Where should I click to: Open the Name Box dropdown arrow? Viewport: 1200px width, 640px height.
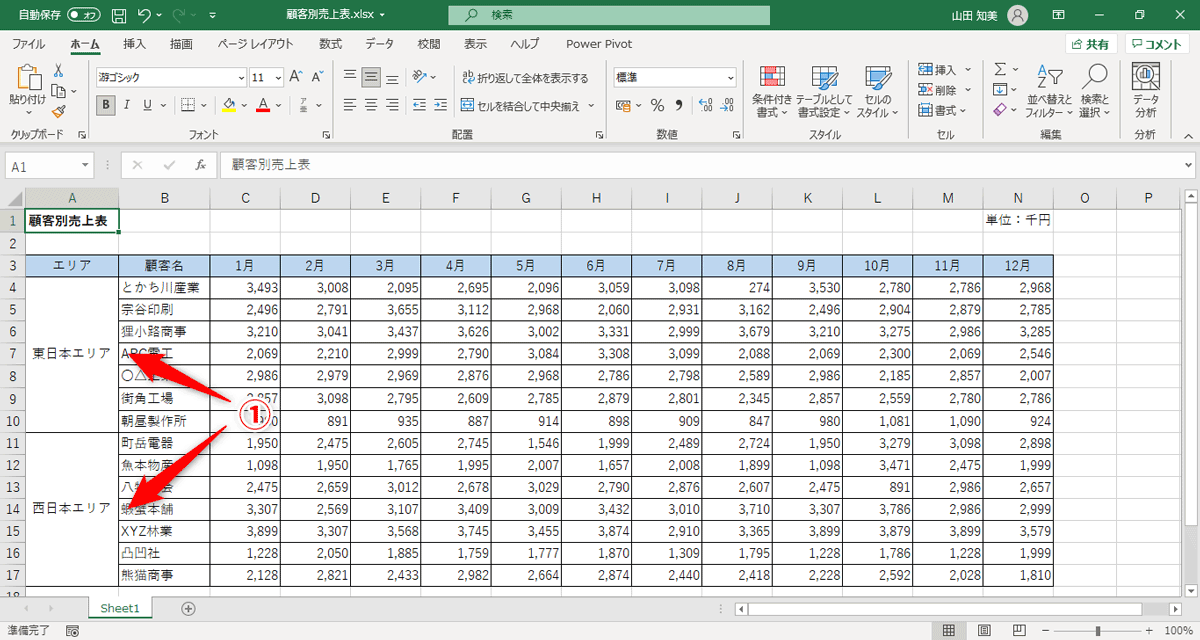tap(85, 166)
